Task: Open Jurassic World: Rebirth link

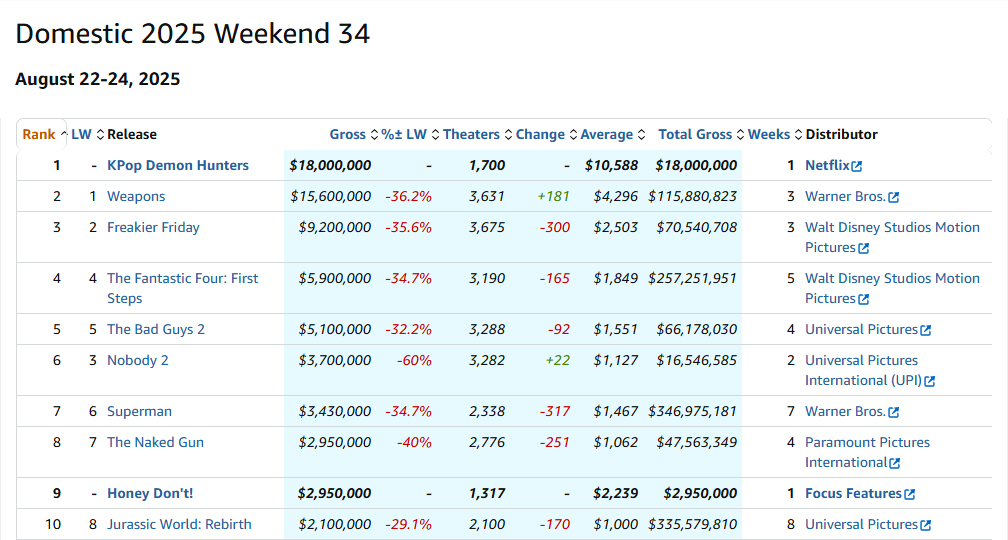Action: (x=179, y=524)
